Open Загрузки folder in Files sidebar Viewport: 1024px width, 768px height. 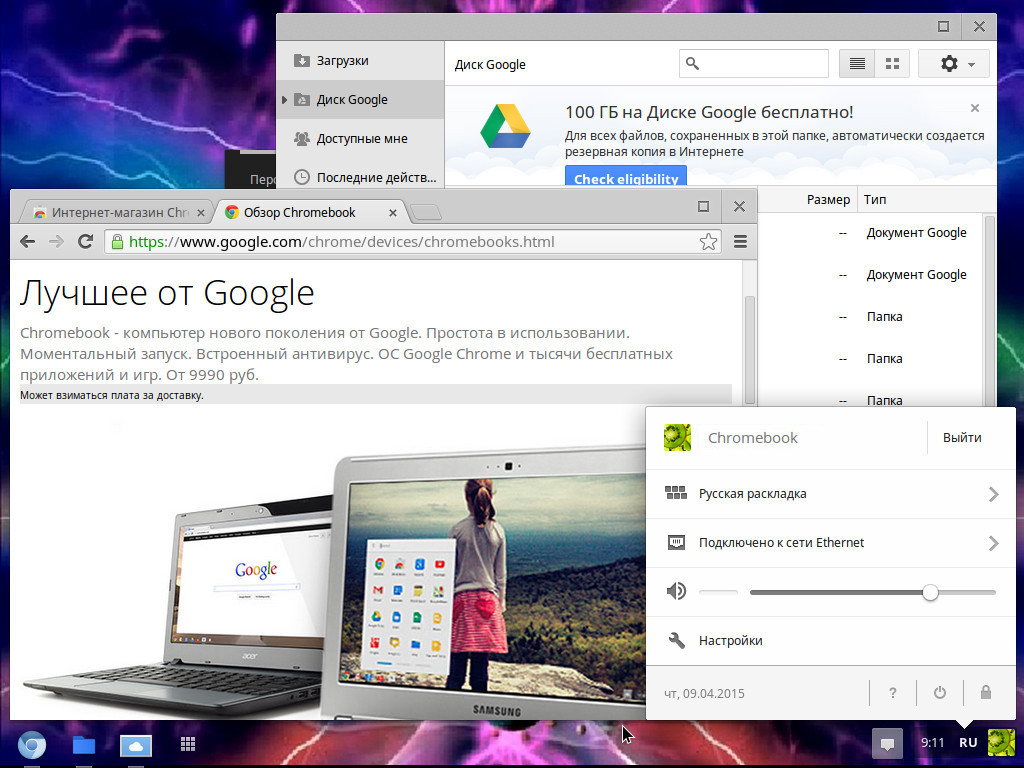[360, 61]
